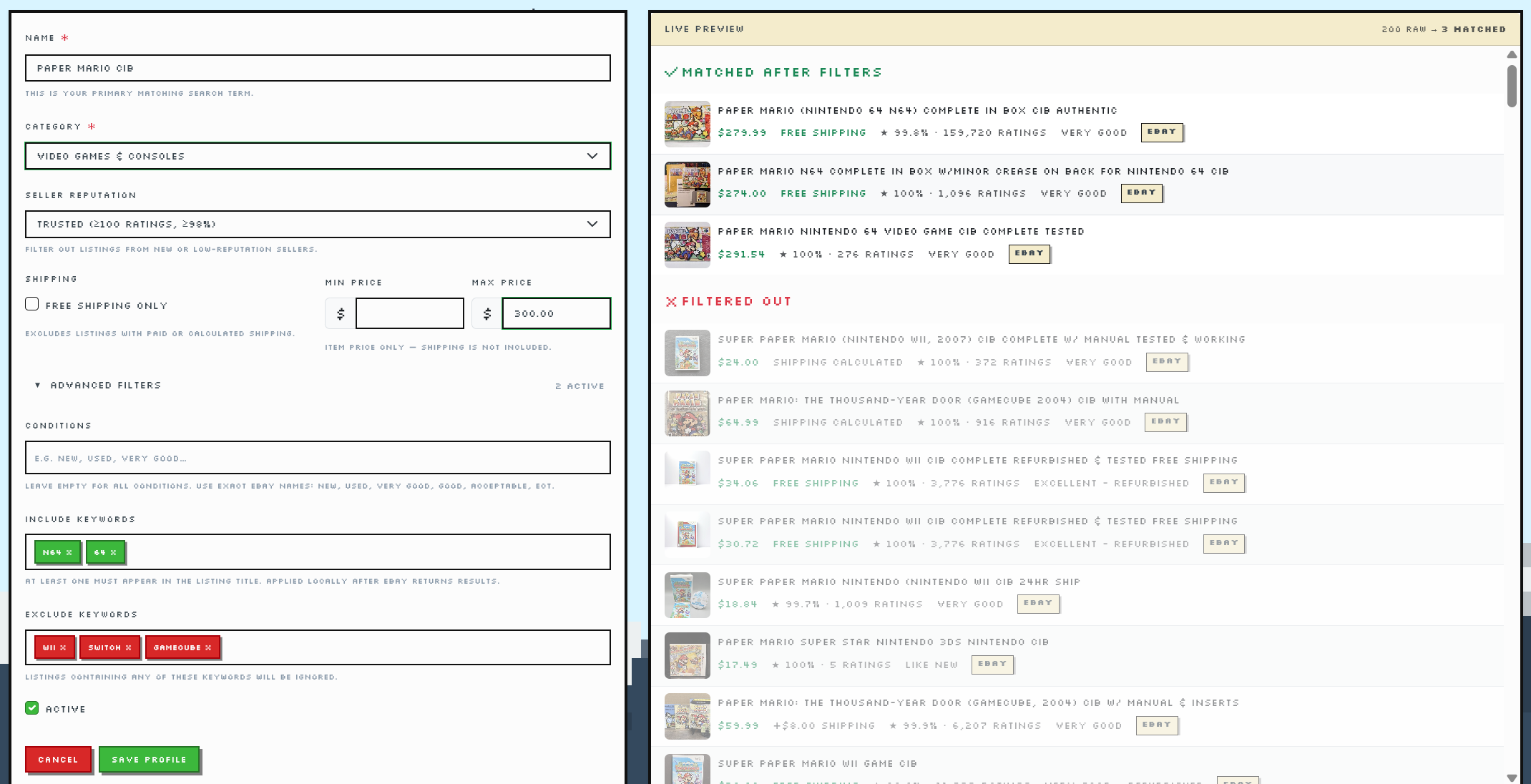Remove the Gamecube exclude keyword tag
Image resolution: width=1531 pixels, height=784 pixels.
tap(208, 647)
